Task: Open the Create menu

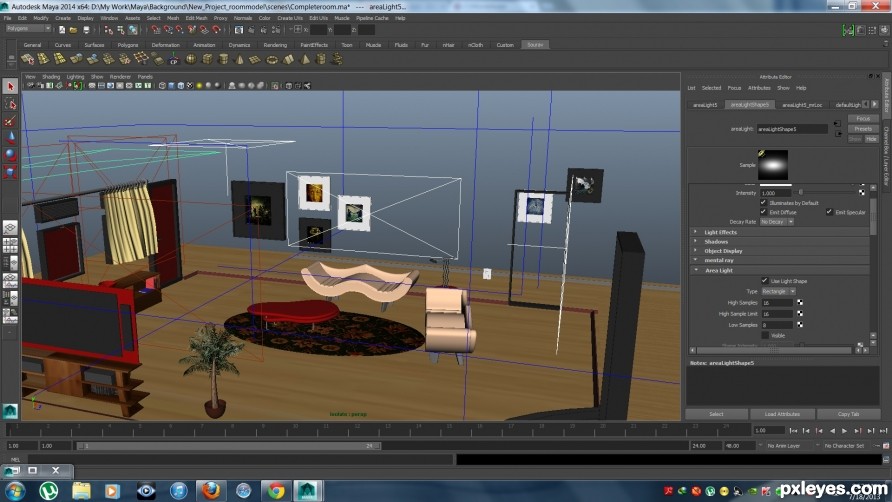Action: [x=63, y=18]
